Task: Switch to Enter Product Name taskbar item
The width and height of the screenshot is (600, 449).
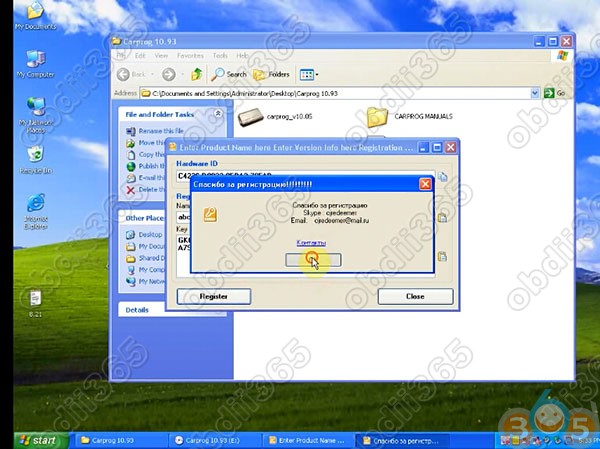Action: 308,441
